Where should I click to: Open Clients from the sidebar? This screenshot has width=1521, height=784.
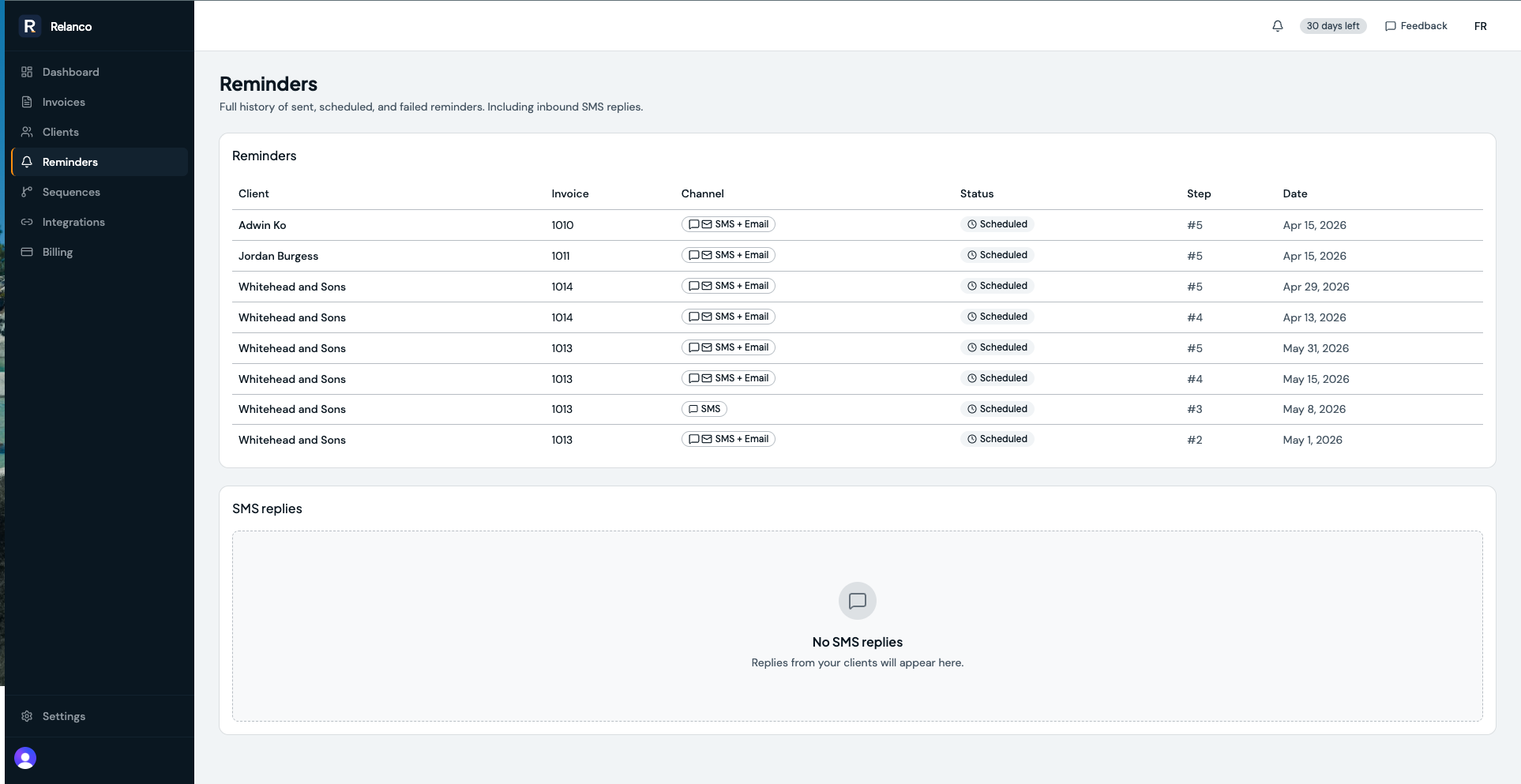pyautogui.click(x=100, y=132)
